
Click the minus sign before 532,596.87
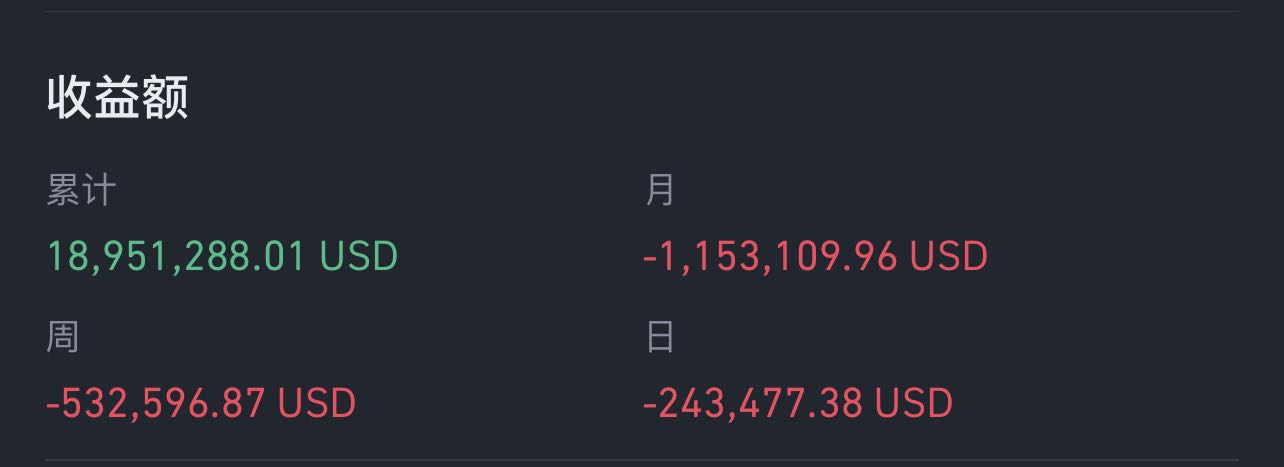pyautogui.click(x=53, y=405)
